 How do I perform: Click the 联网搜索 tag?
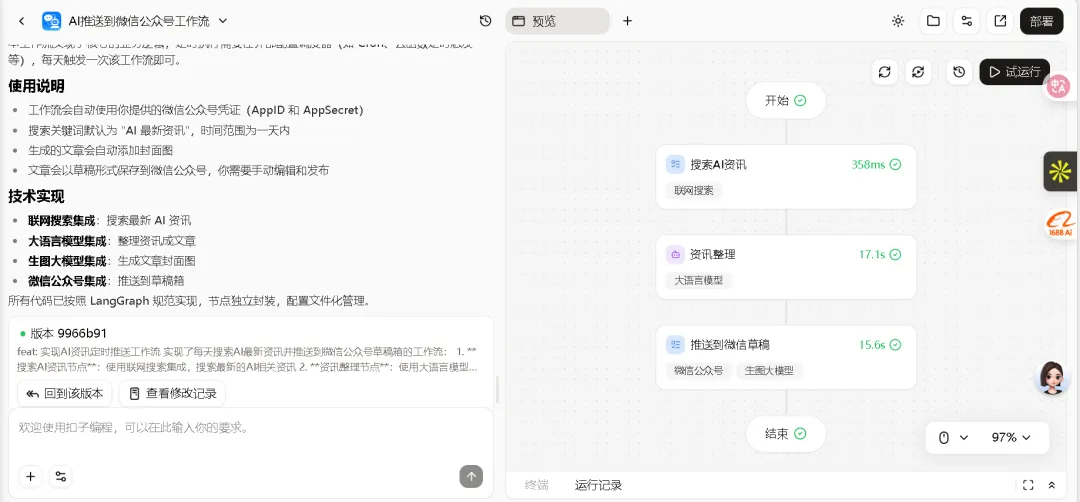pyautogui.click(x=694, y=191)
